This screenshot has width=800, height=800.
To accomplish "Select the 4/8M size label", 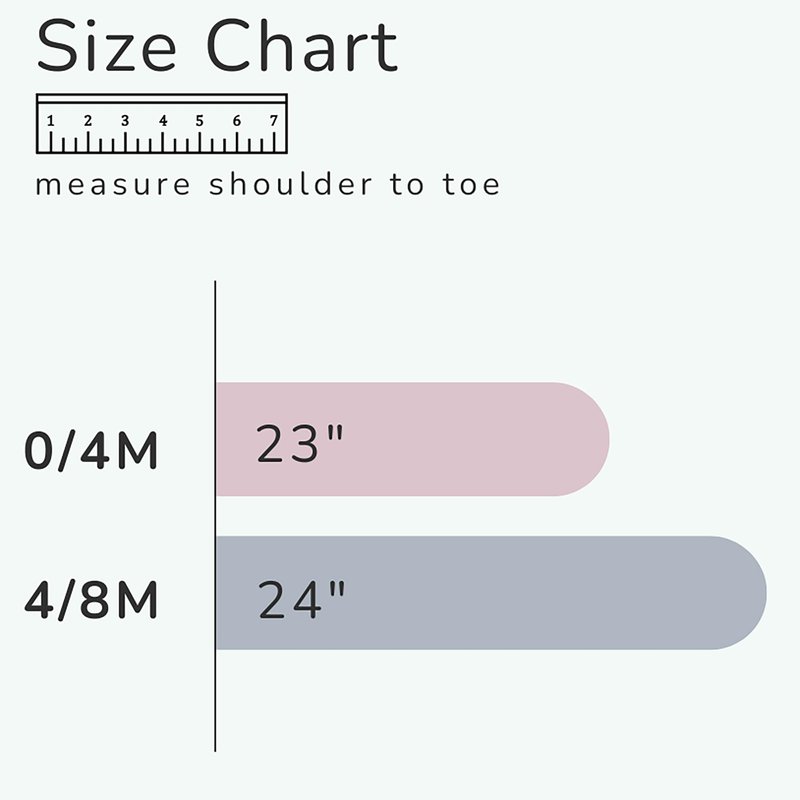I will (x=91, y=602).
